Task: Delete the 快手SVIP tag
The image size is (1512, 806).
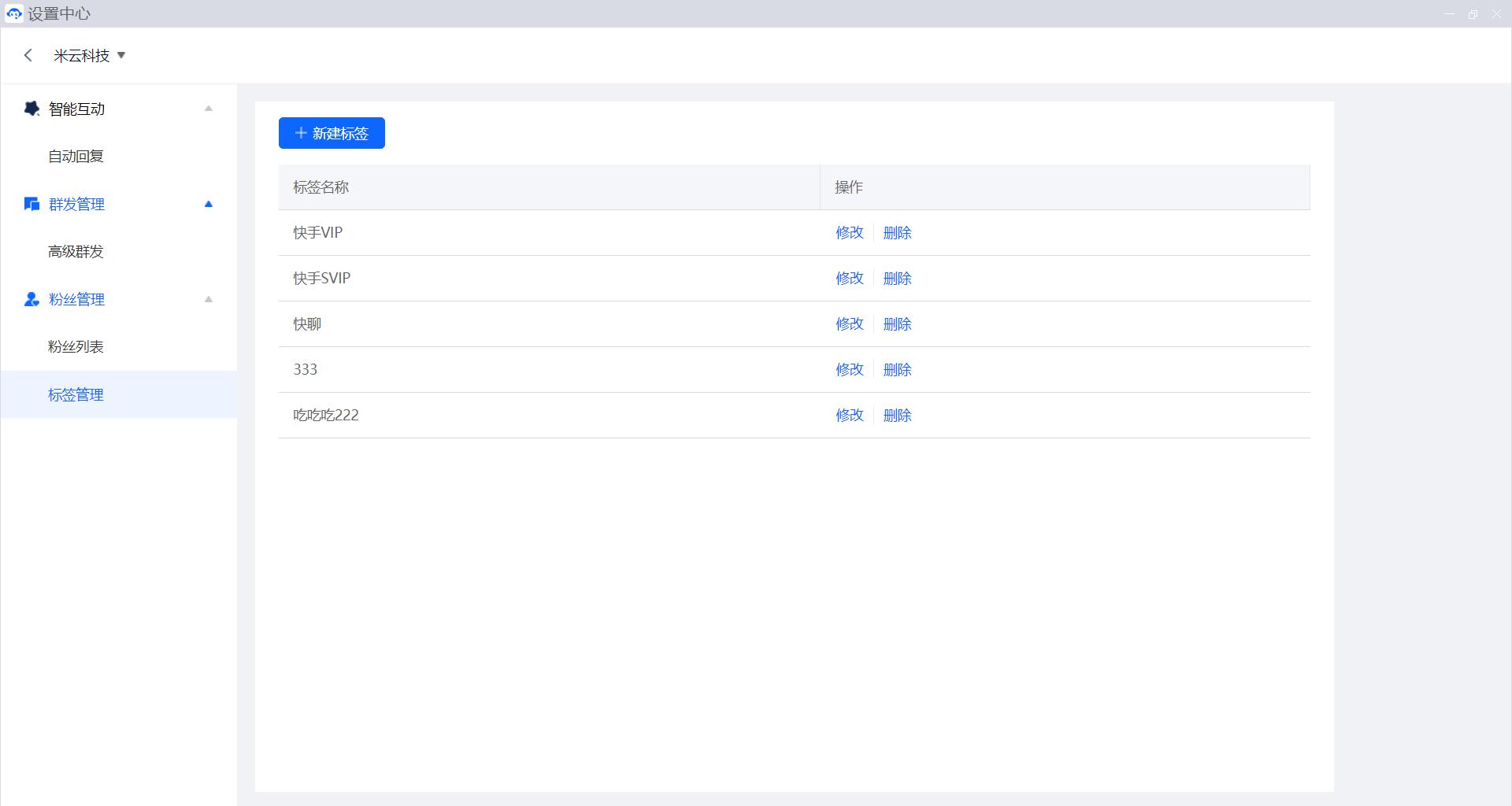Action: [897, 278]
